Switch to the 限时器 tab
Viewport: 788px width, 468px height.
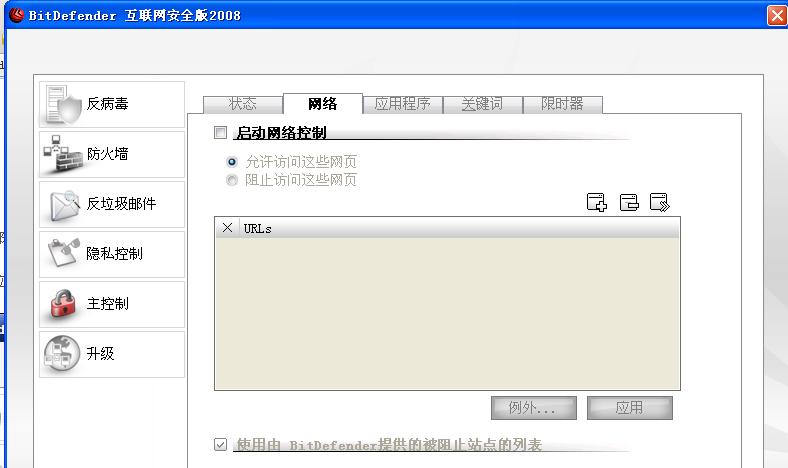(562, 104)
